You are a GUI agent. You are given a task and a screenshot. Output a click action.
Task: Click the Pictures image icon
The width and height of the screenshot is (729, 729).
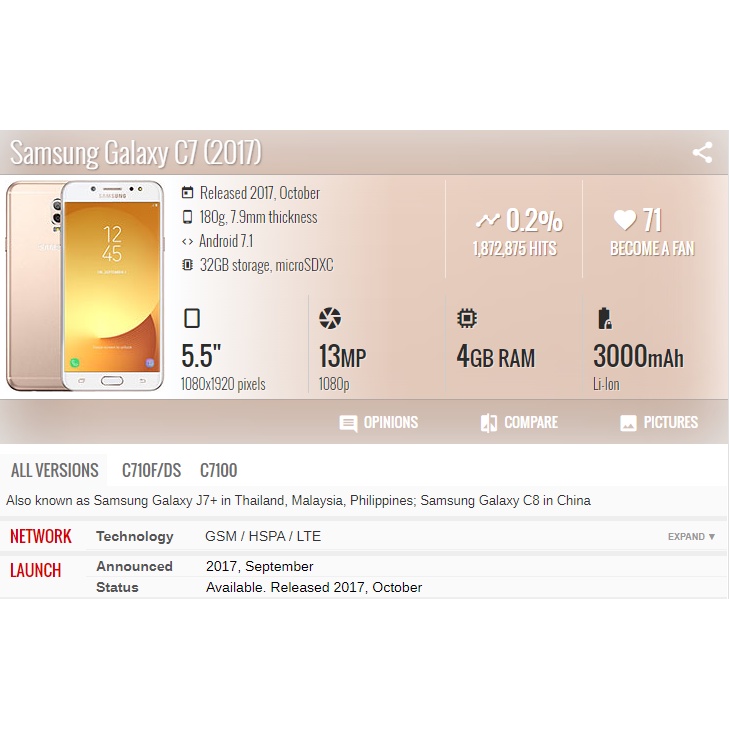tap(628, 423)
